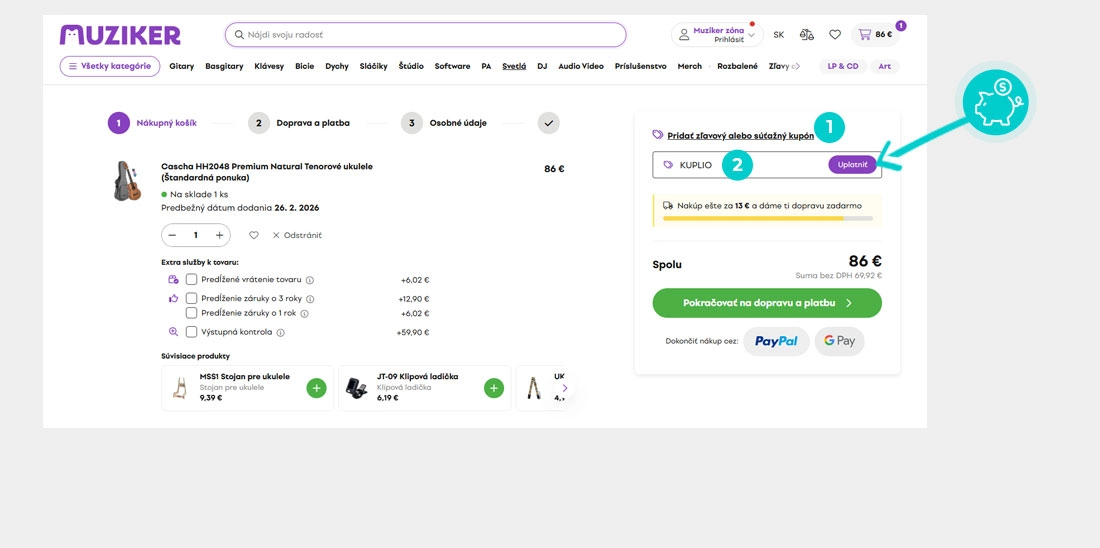The width and height of the screenshot is (1100, 548).
Task: Open DJ category
Action: [542, 66]
